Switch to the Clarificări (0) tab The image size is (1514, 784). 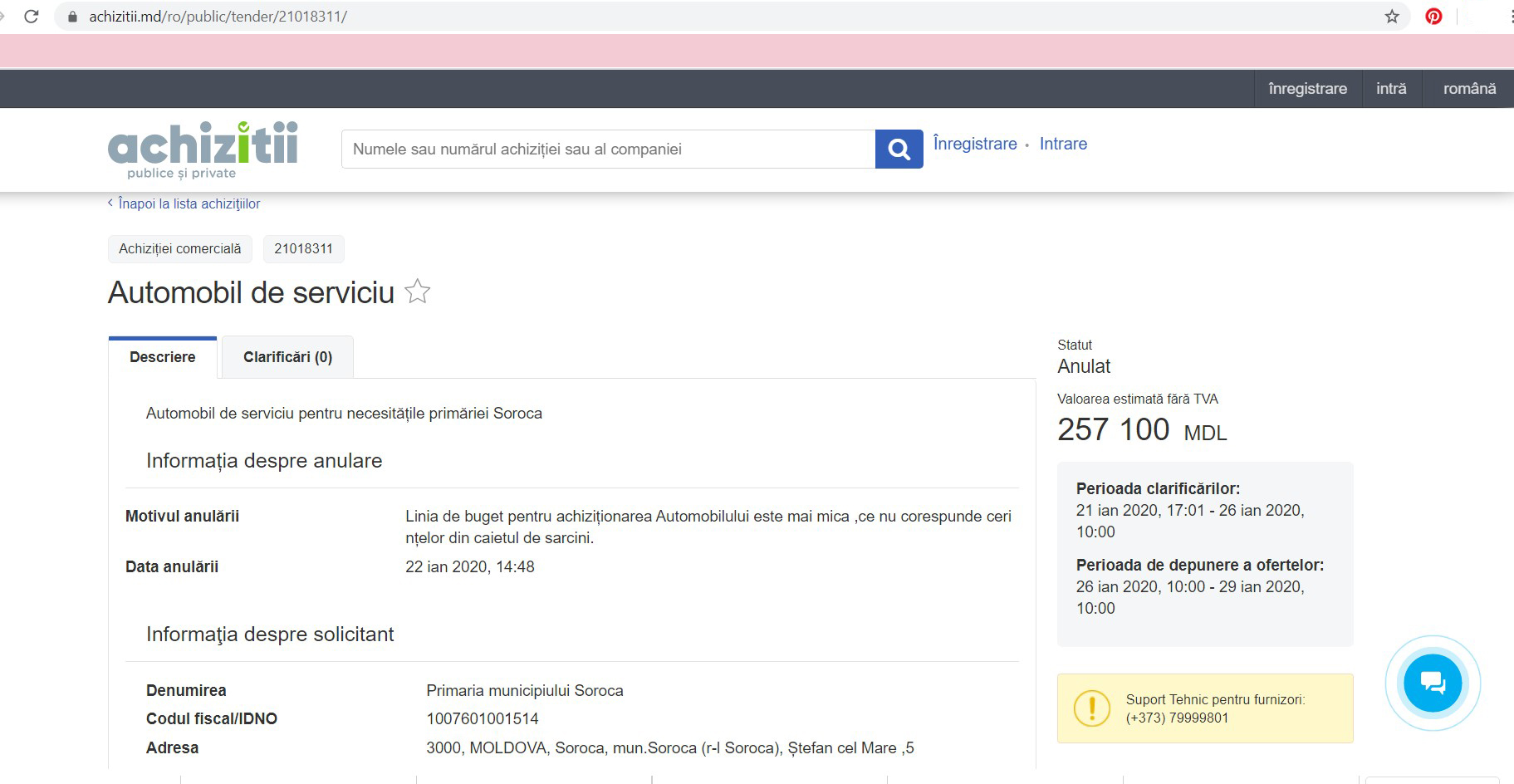coord(287,357)
